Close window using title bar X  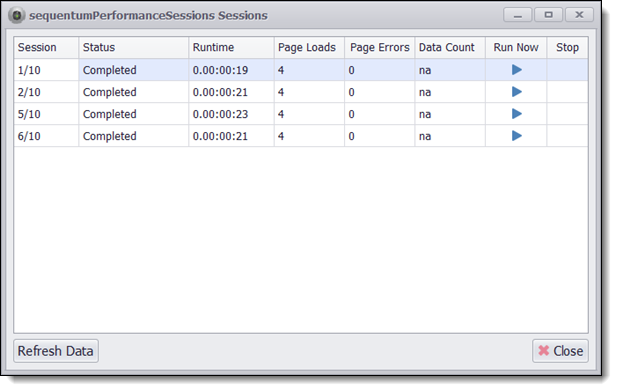click(x=579, y=15)
